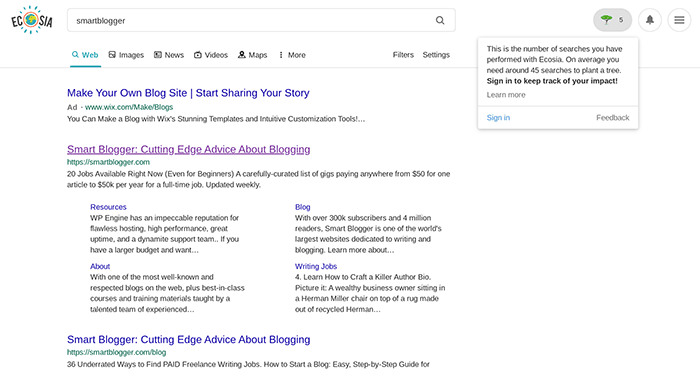Open the Maps tab
This screenshot has height=371, width=700.
(x=252, y=55)
